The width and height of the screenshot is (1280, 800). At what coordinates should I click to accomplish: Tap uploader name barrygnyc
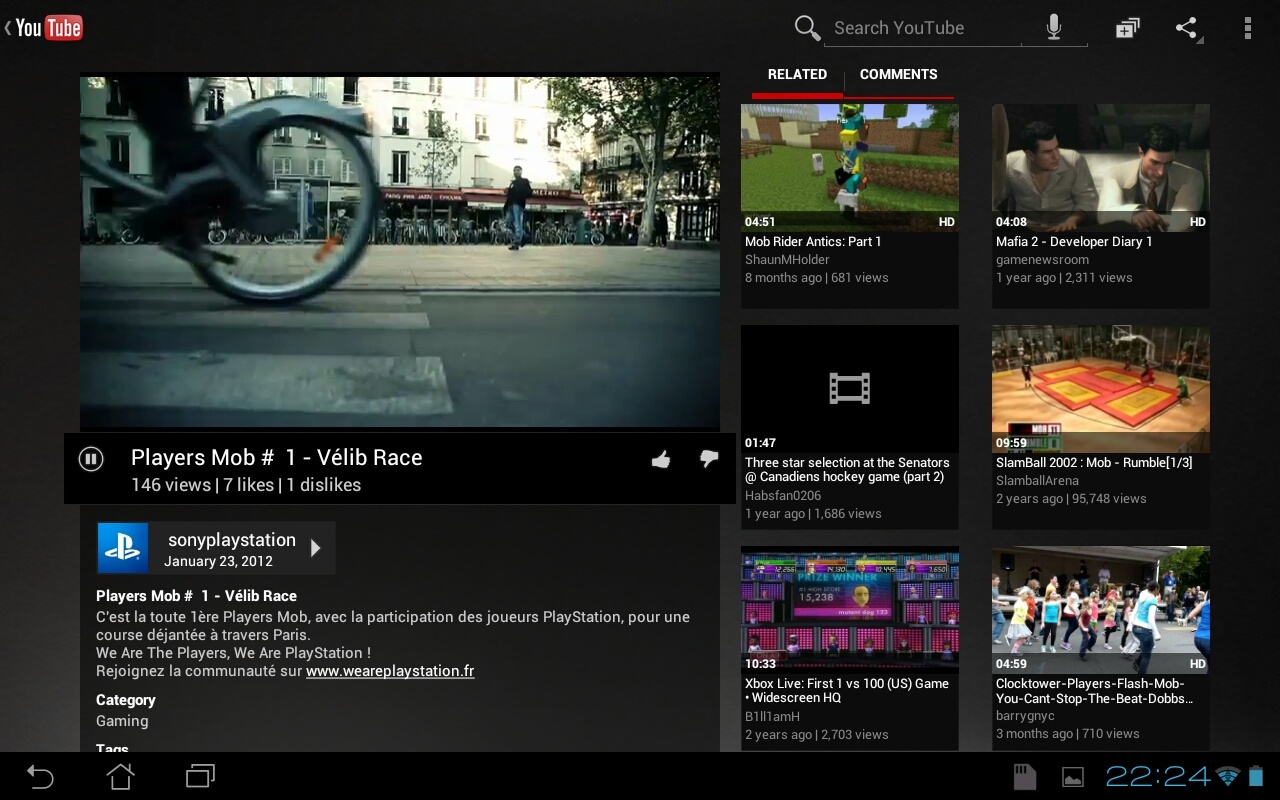pos(1025,716)
